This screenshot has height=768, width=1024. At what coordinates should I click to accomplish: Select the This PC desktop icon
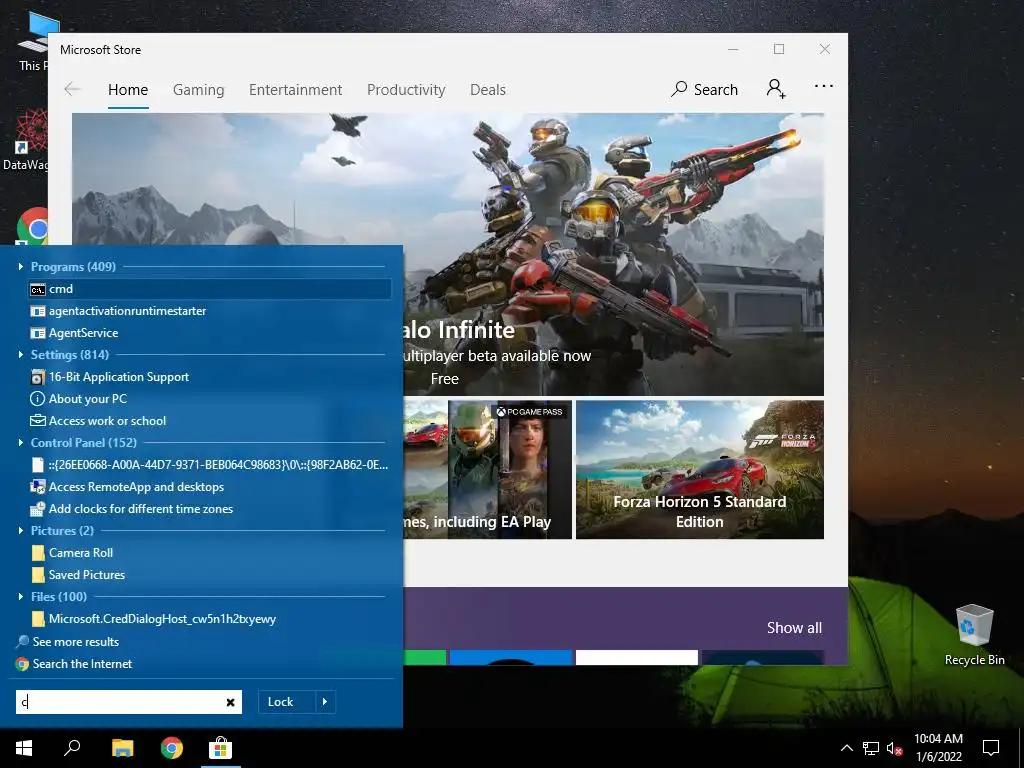34,40
